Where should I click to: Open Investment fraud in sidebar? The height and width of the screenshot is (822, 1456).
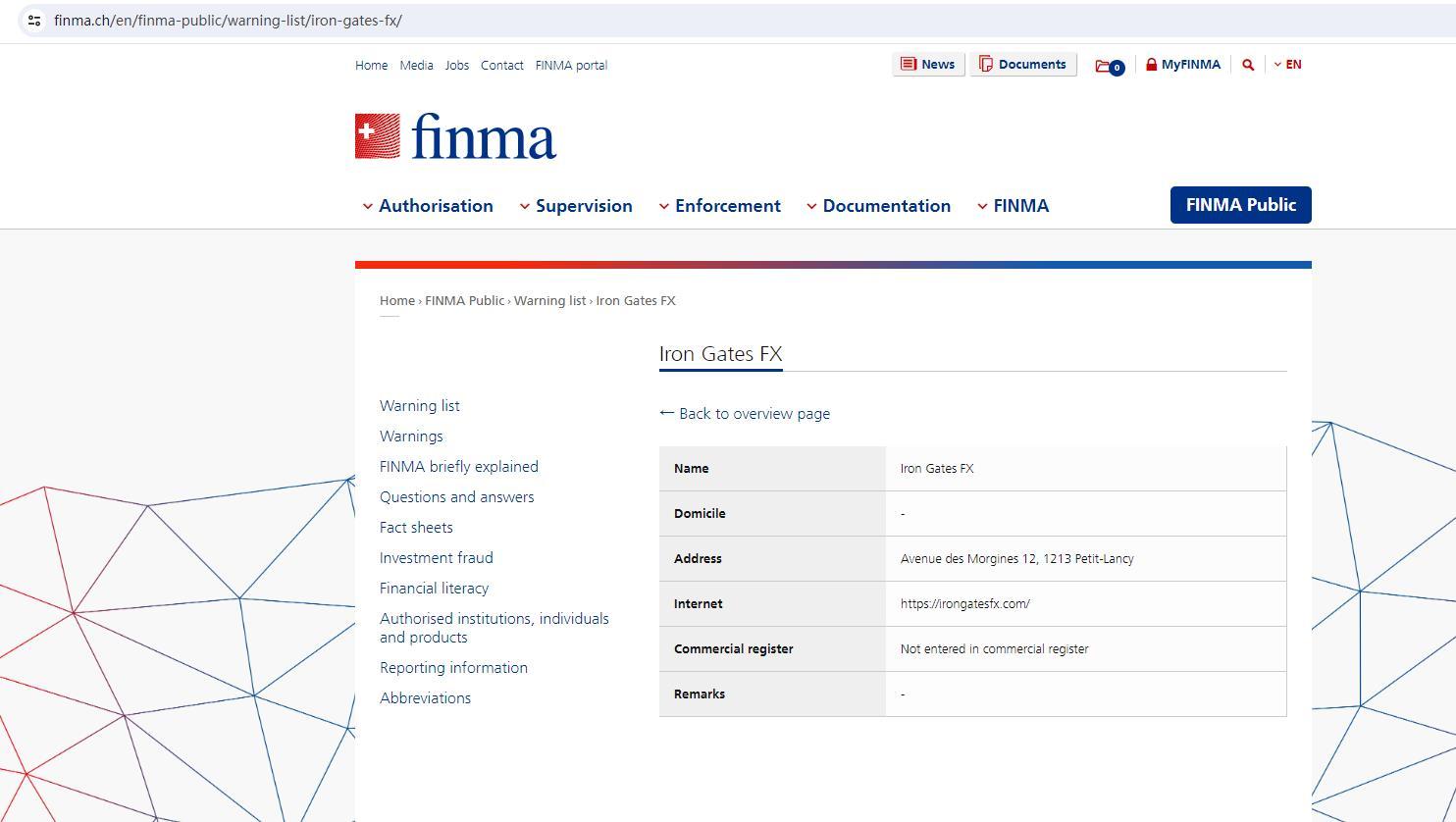[436, 558]
